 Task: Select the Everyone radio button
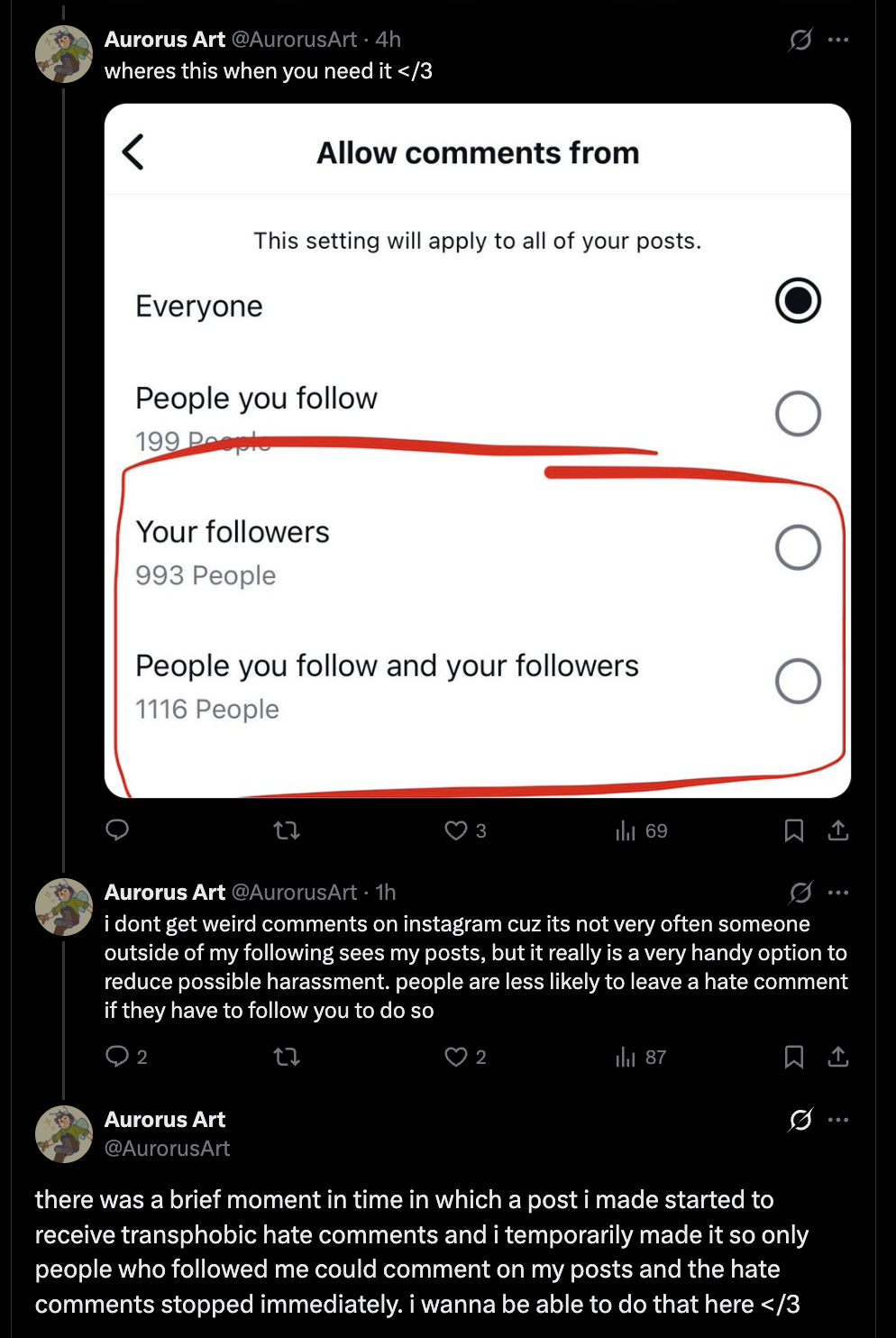pyautogui.click(x=798, y=301)
